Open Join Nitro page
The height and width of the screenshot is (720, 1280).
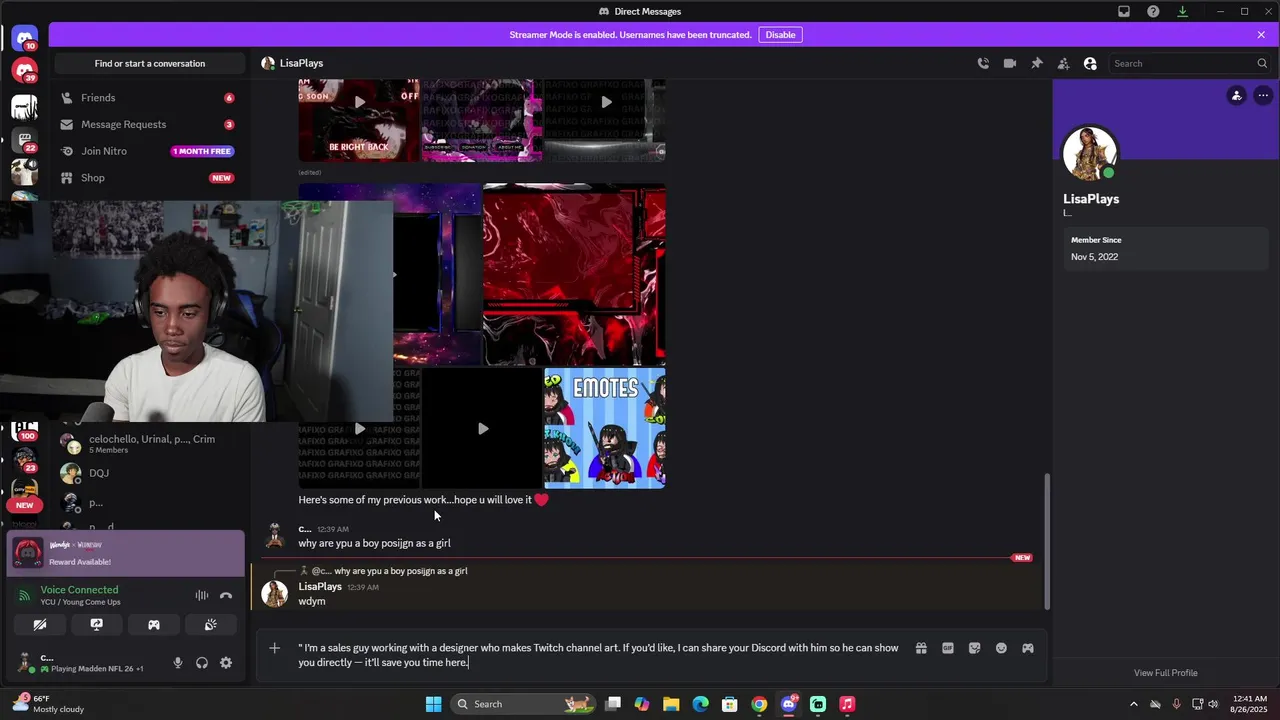tap(148, 151)
